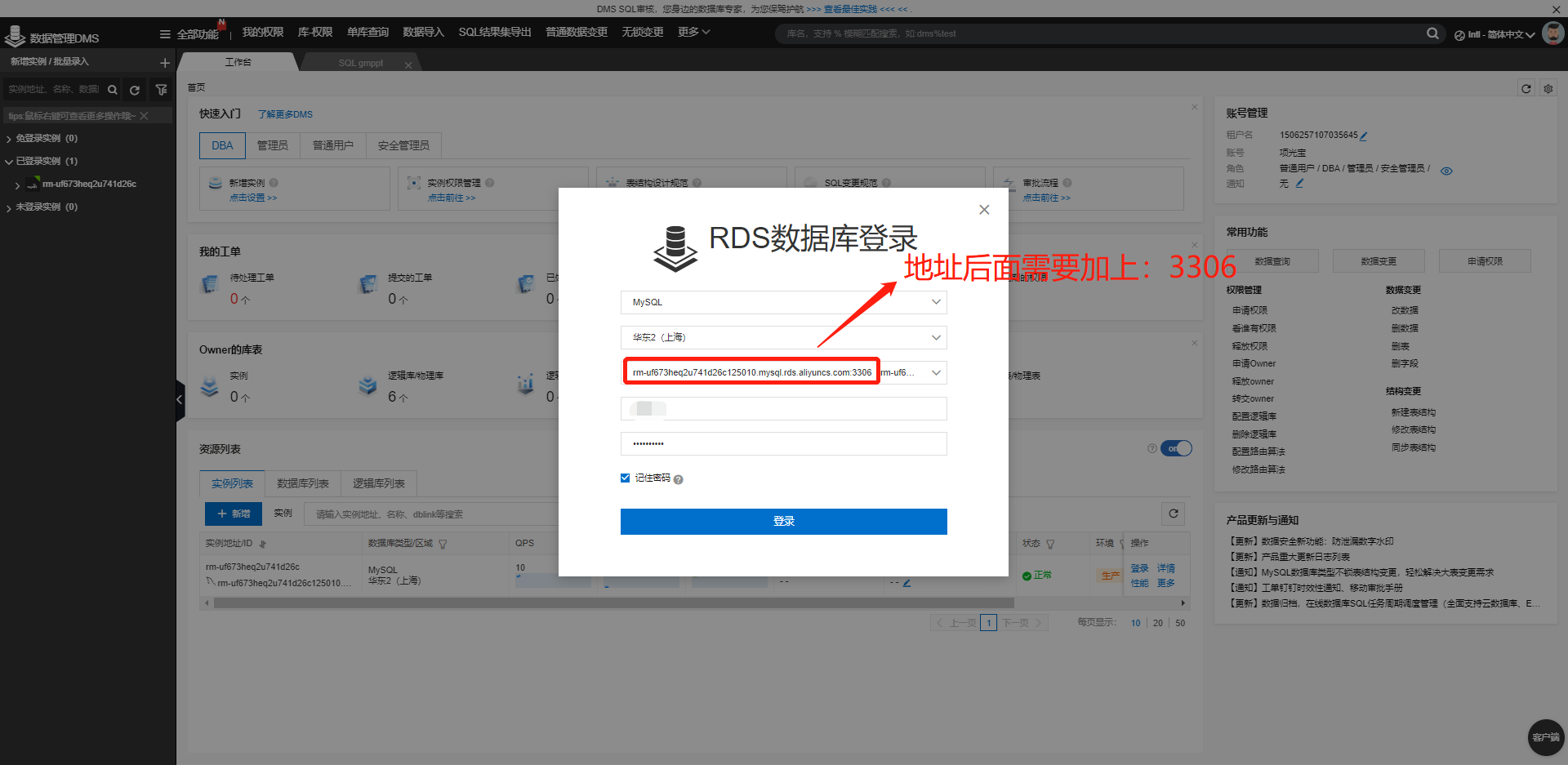Toggle the 记住密码 checkbox
1568x765 pixels.
[626, 478]
